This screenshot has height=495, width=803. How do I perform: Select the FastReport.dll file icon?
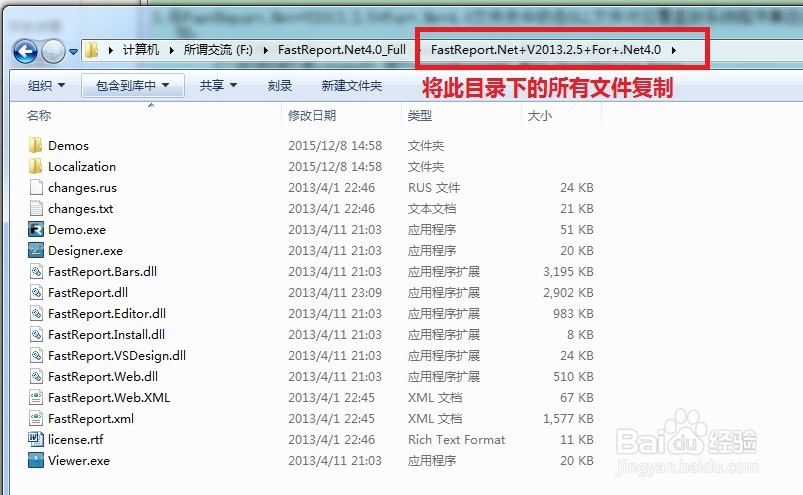coord(36,292)
